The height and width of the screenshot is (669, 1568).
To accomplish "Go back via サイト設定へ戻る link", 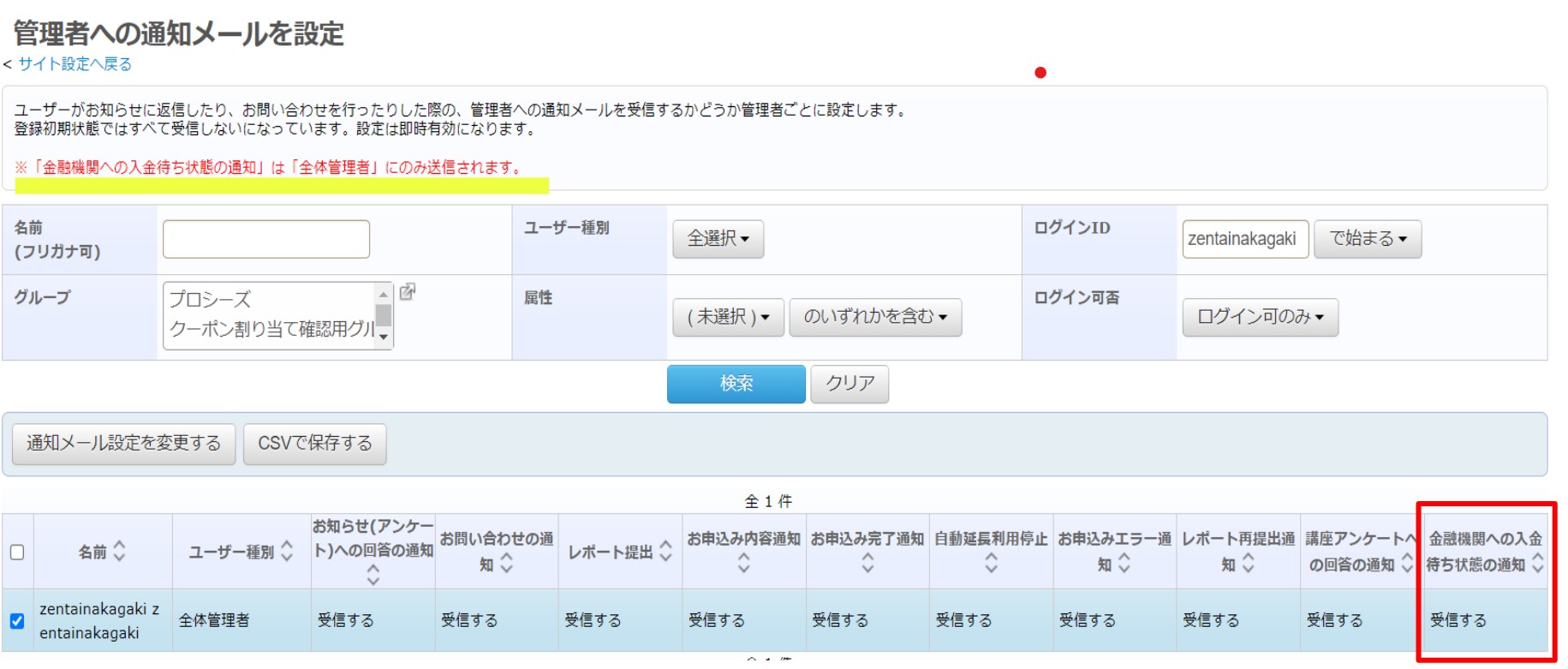I will click(75, 64).
